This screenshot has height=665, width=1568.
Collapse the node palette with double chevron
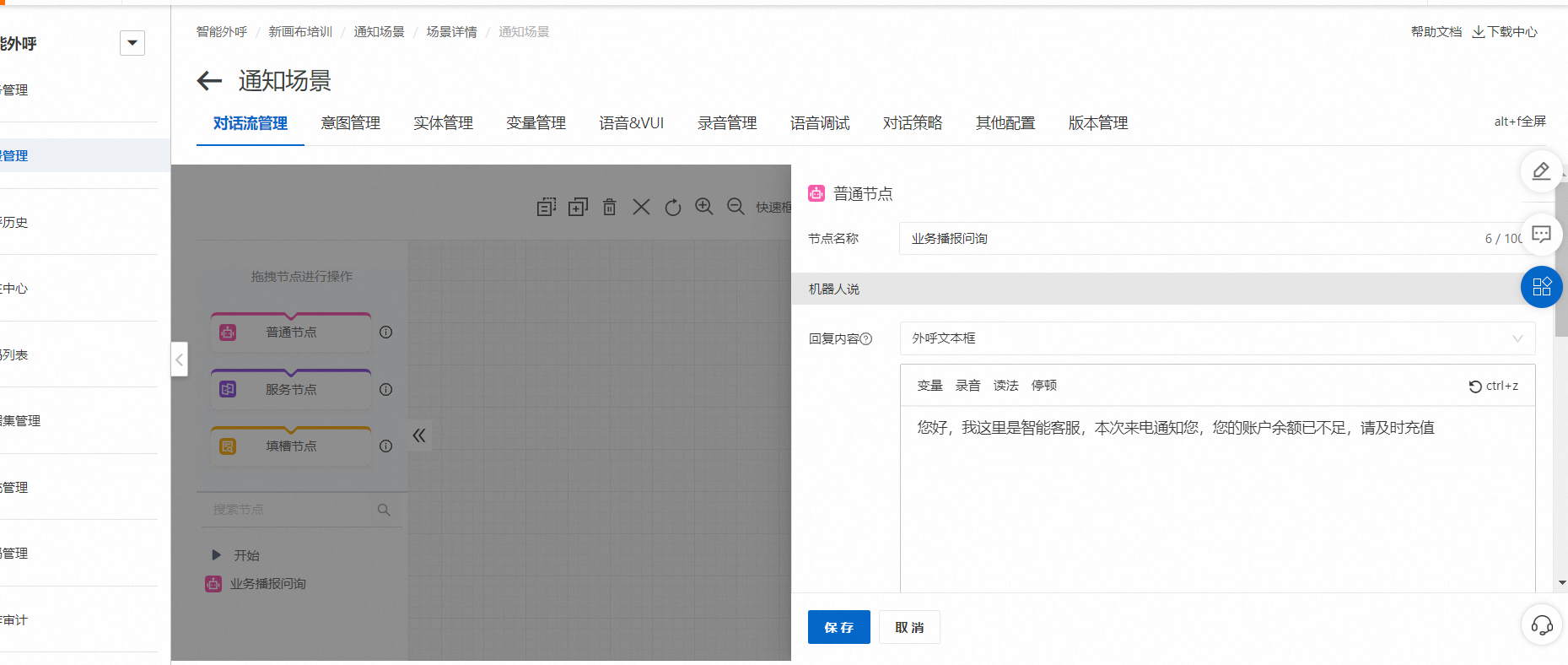pos(419,435)
